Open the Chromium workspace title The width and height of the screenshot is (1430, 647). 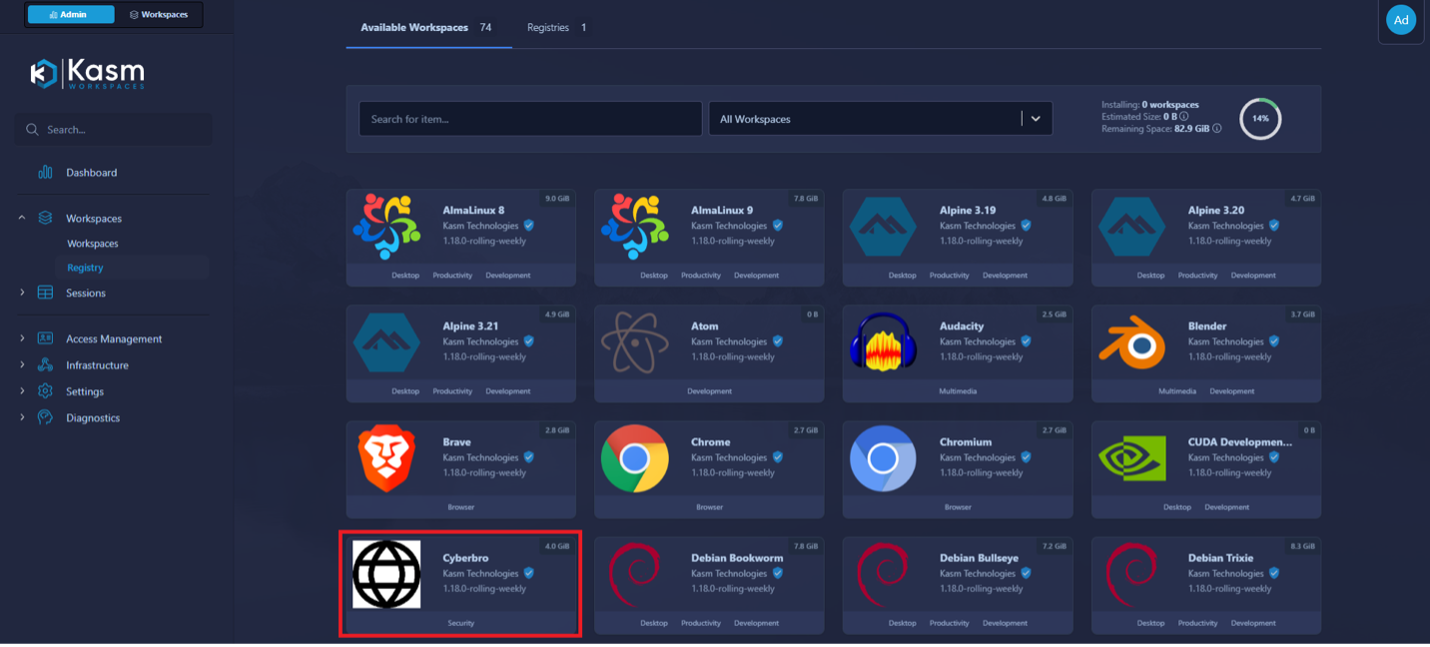tap(966, 442)
